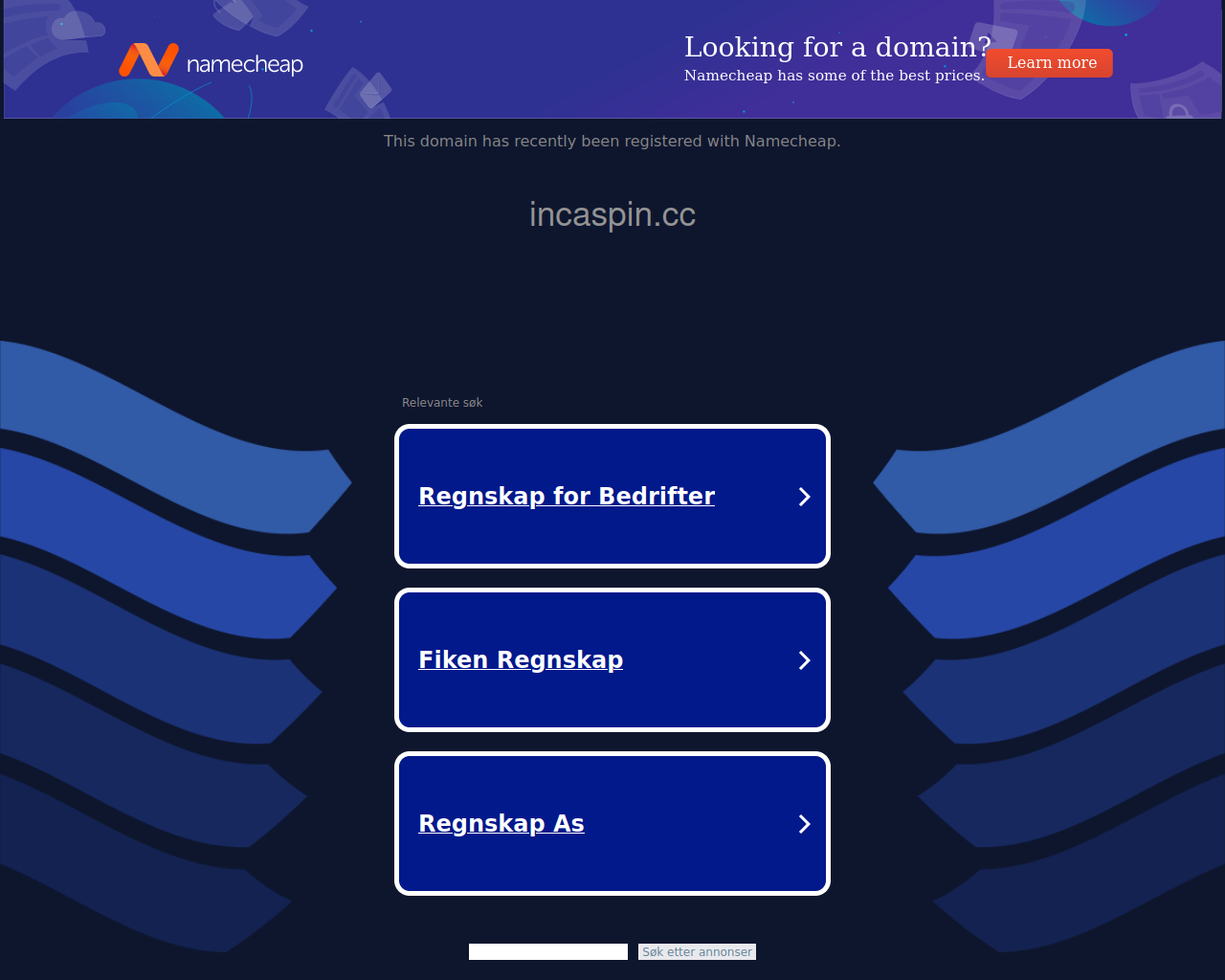1225x980 pixels.
Task: Click the Søk etter annonser button
Action: [x=697, y=951]
